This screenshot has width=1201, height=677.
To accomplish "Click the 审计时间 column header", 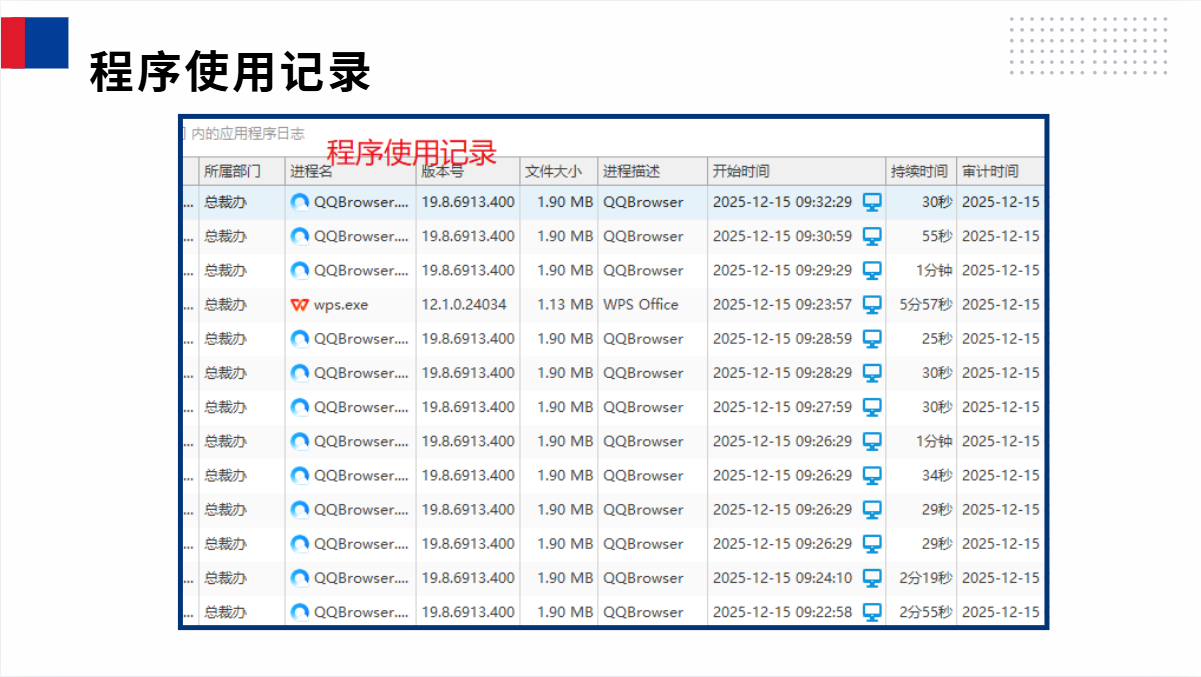I will [x=990, y=172].
